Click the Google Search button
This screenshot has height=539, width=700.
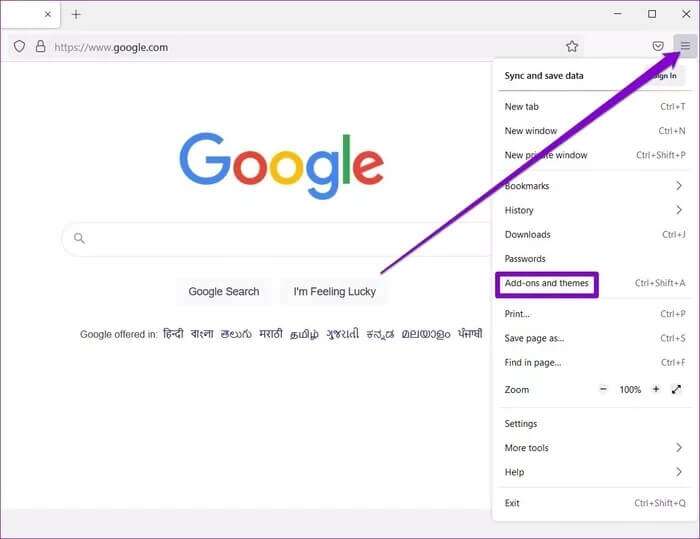click(224, 291)
